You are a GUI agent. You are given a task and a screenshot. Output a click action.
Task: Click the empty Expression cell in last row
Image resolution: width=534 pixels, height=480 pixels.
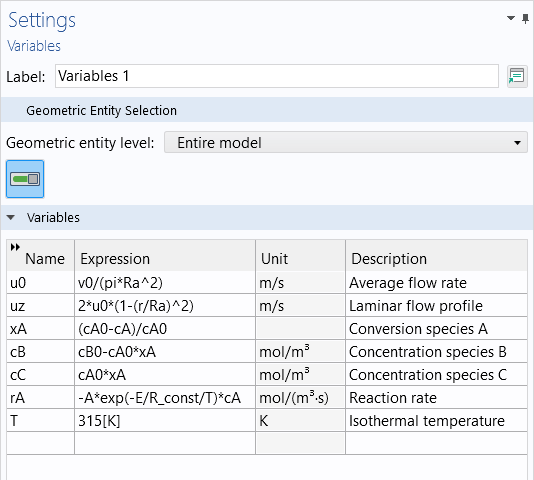tap(165, 443)
